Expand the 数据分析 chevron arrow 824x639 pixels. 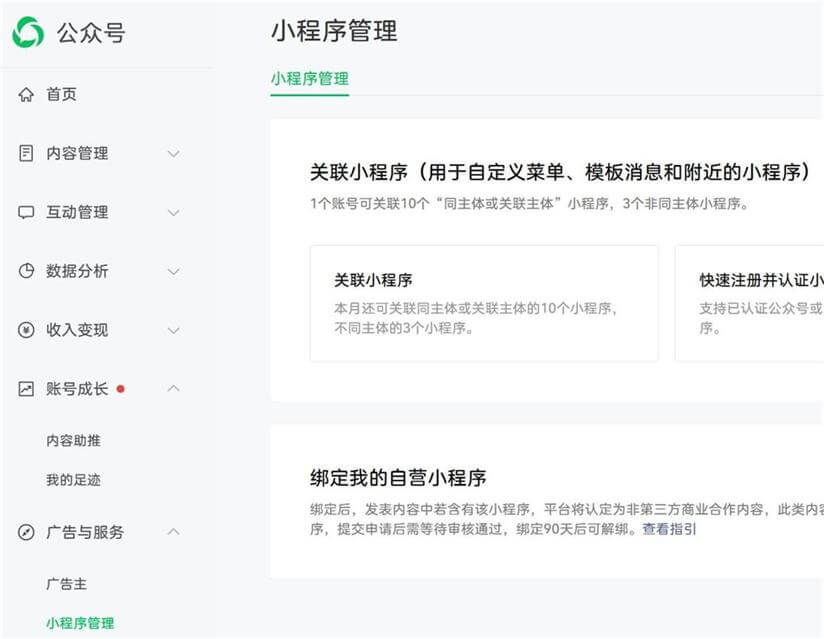[173, 272]
